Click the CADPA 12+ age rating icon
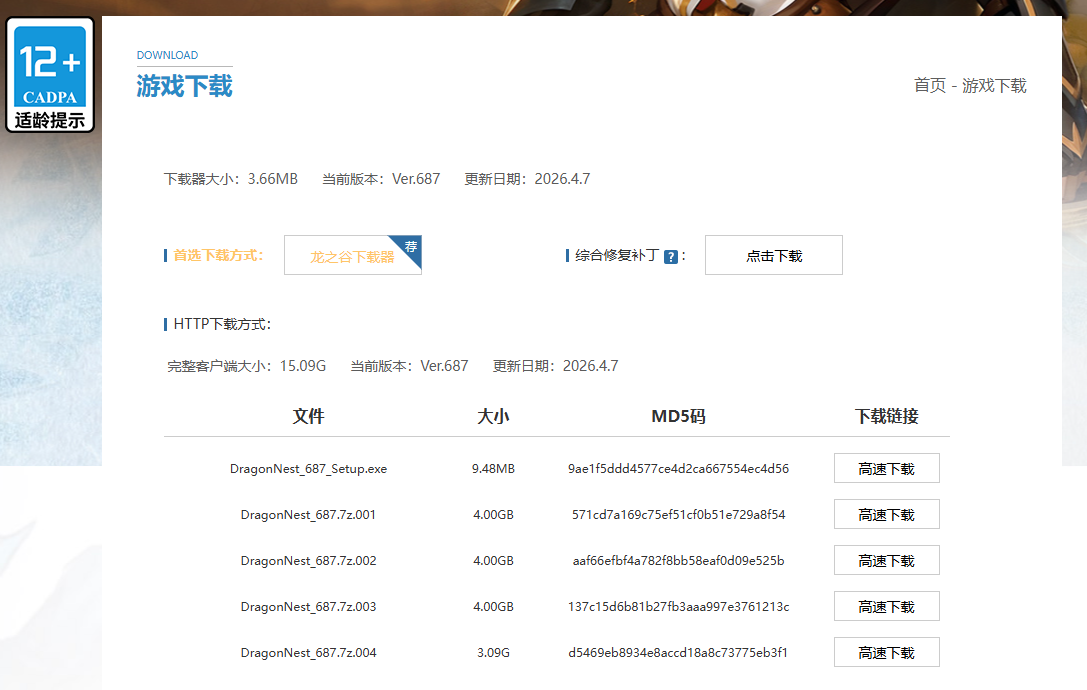The width and height of the screenshot is (1087, 690). pyautogui.click(x=50, y=75)
